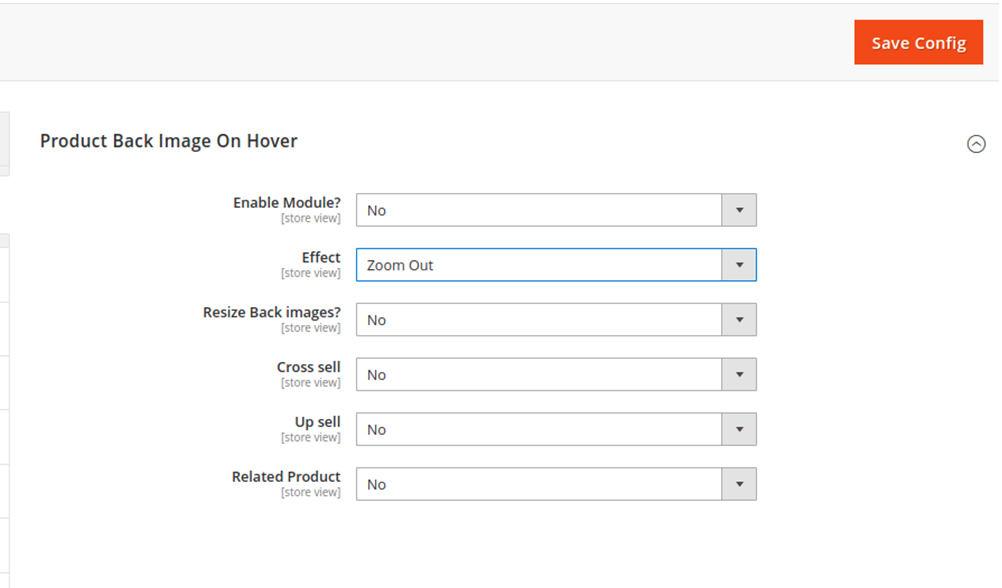Click the arrow icon on the Effect select
The width and height of the screenshot is (1002, 588).
tap(739, 265)
